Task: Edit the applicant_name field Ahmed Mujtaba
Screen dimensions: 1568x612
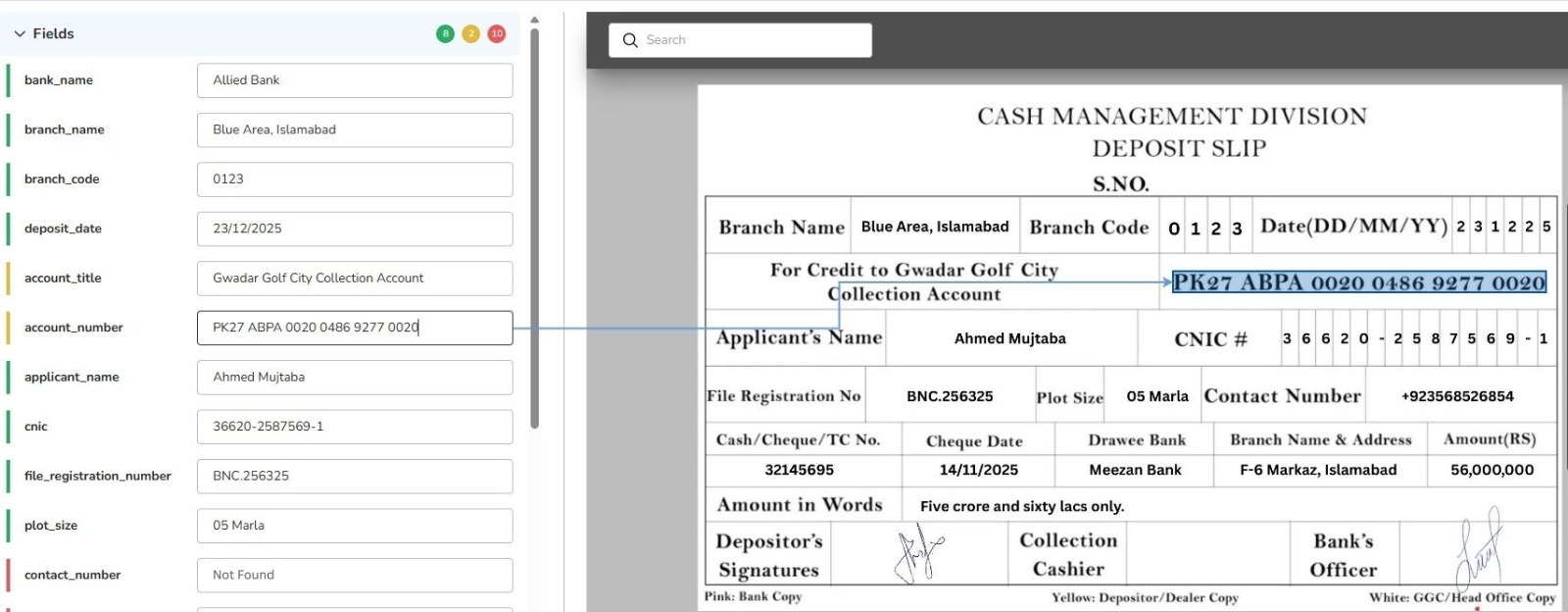Action: [355, 378]
